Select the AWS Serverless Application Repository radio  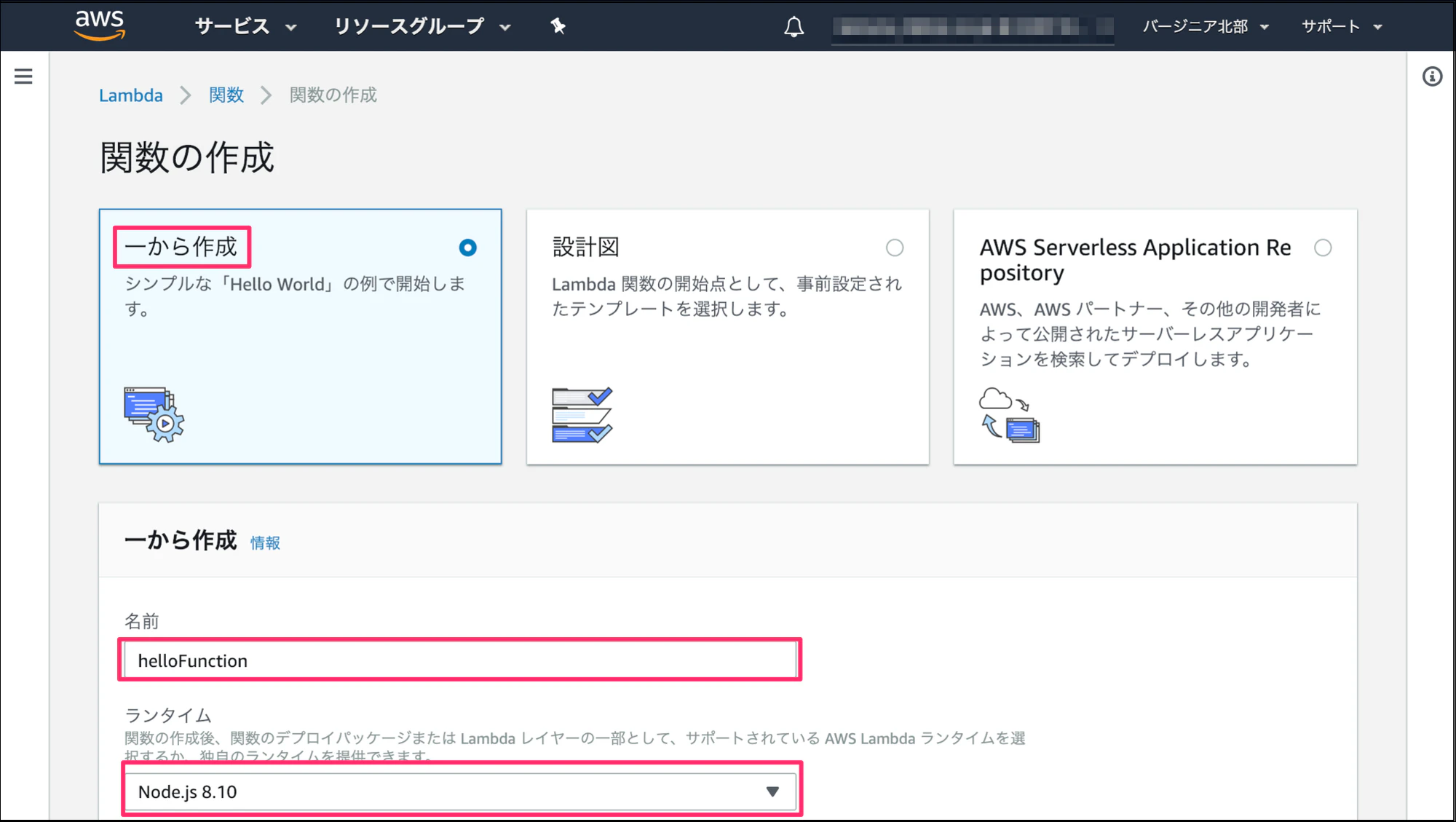(1323, 248)
